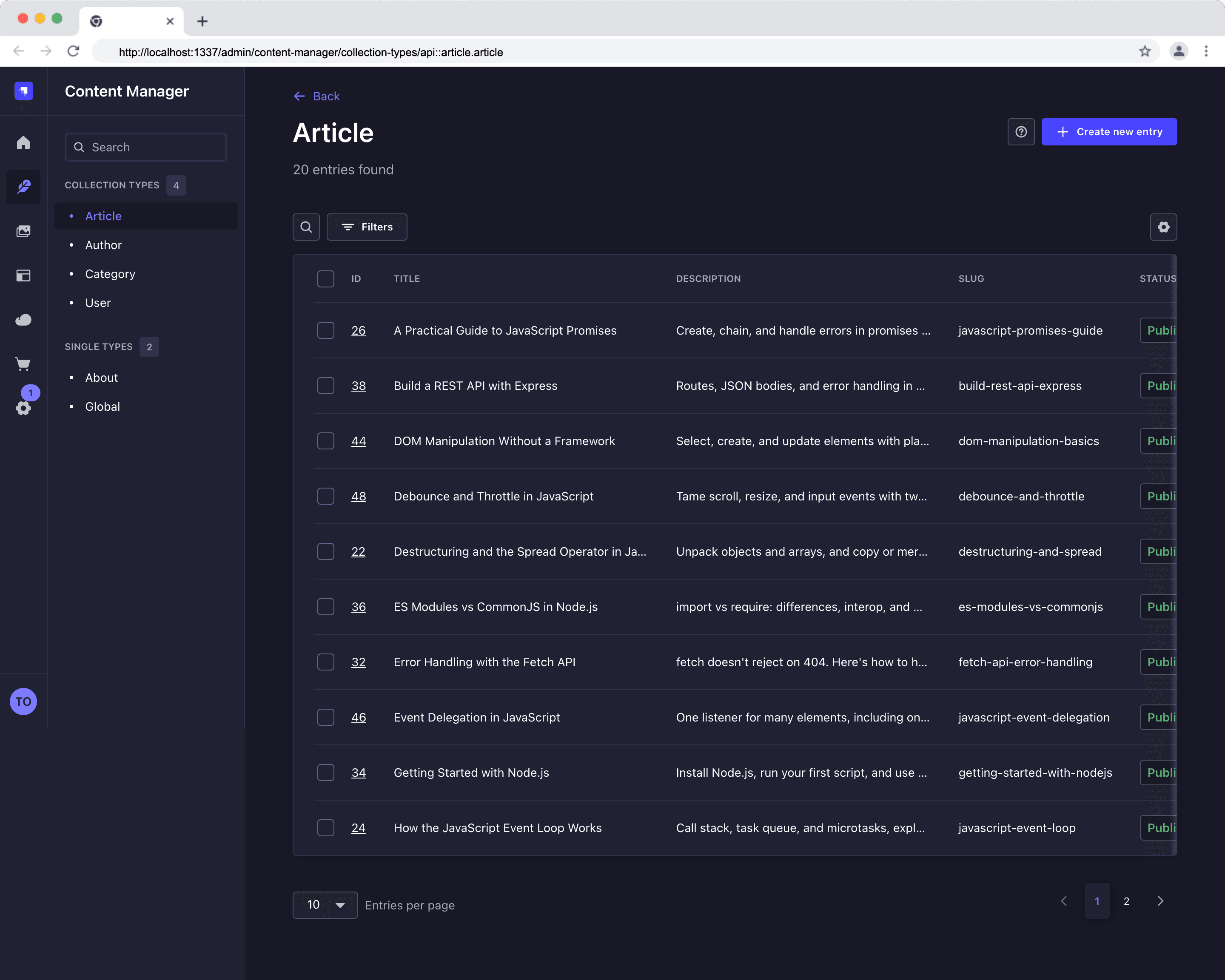Open the browser three-dot menu
Screen dimensions: 1225x980
pyautogui.click(x=1206, y=52)
